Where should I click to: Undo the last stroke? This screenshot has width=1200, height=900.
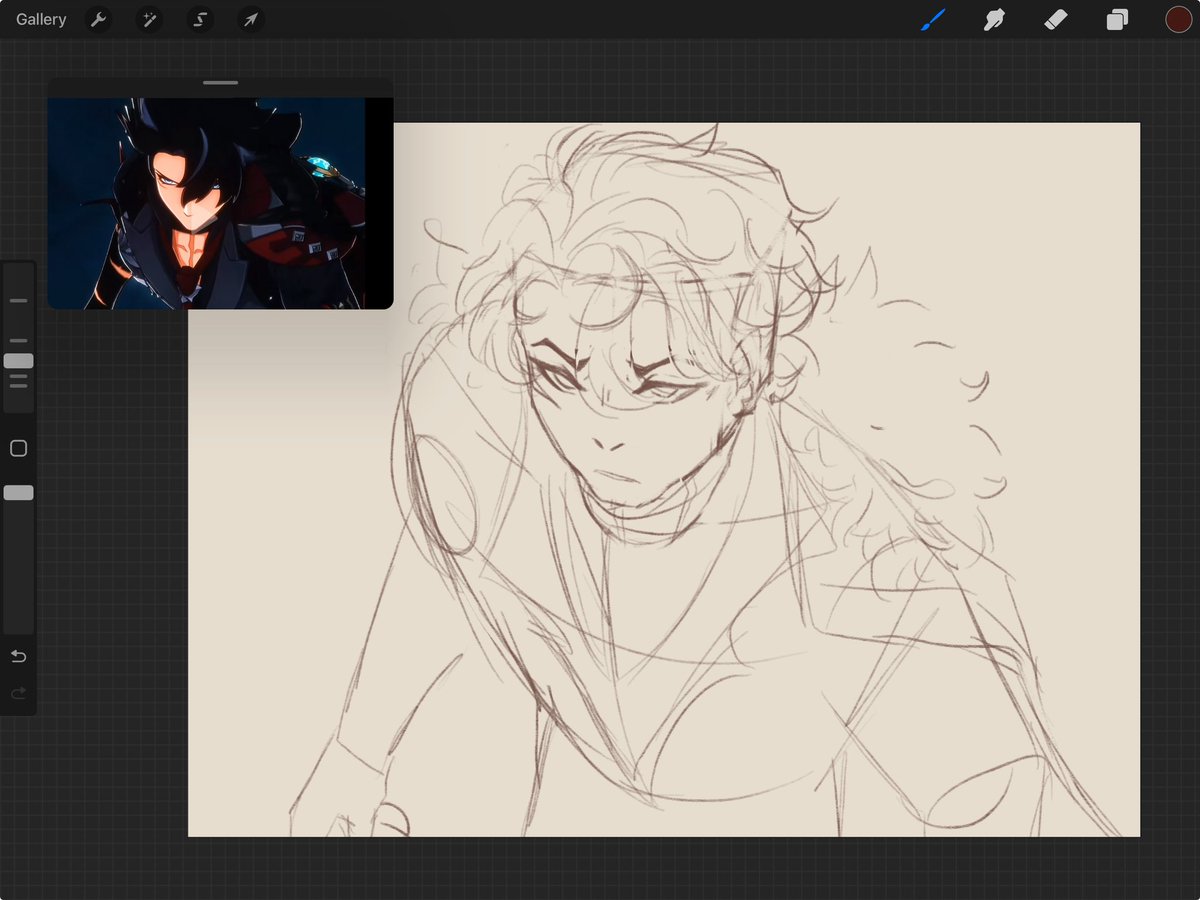tap(18, 656)
